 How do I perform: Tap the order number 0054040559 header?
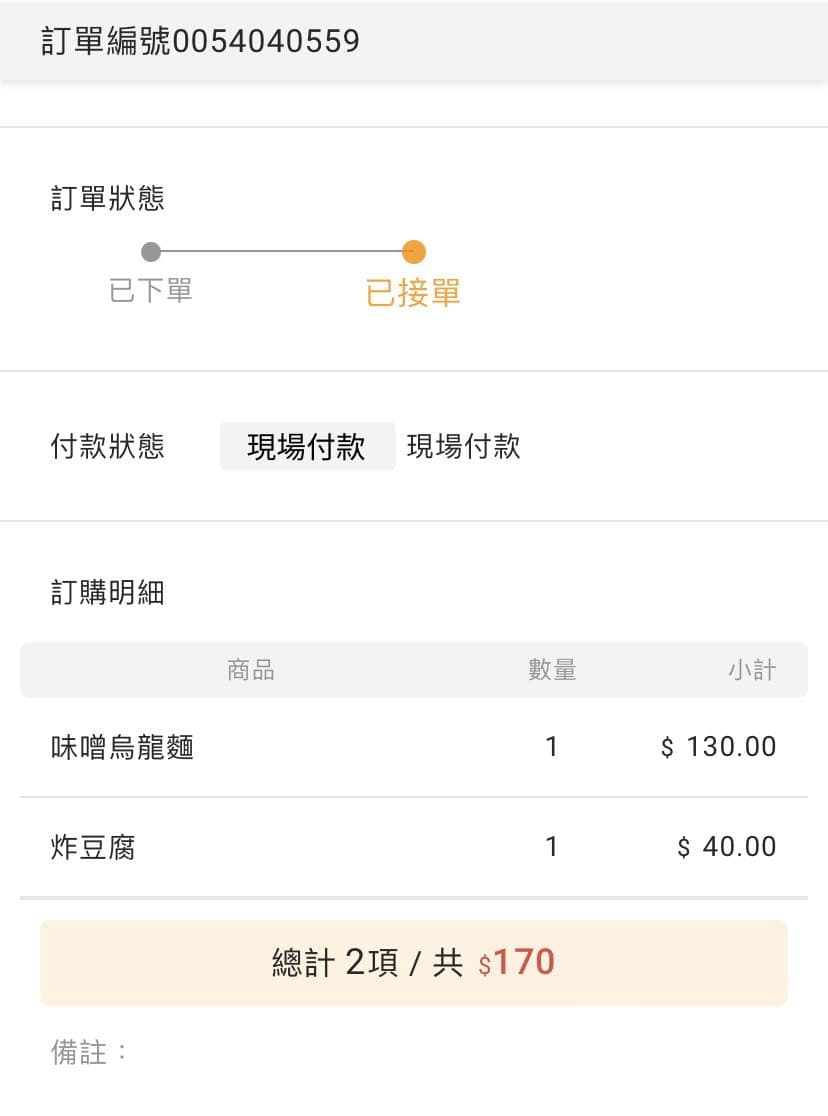tap(201, 41)
